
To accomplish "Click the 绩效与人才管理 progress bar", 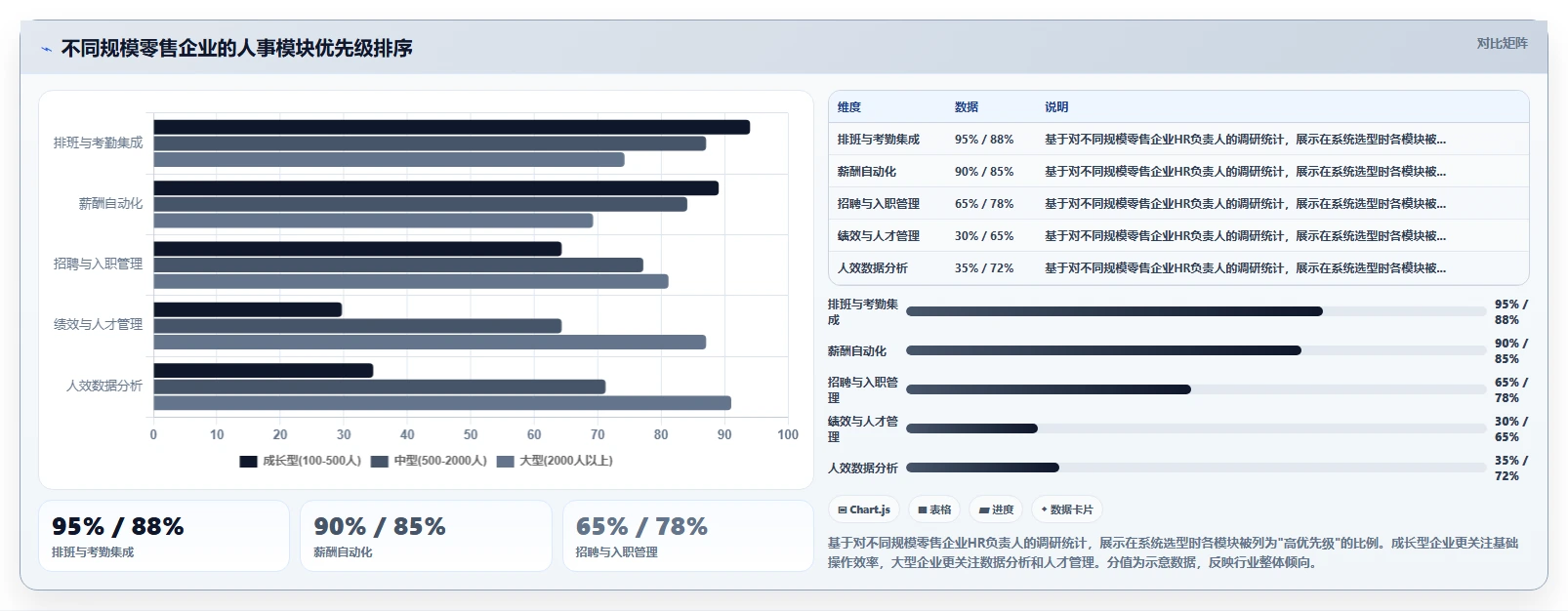I will (1196, 428).
